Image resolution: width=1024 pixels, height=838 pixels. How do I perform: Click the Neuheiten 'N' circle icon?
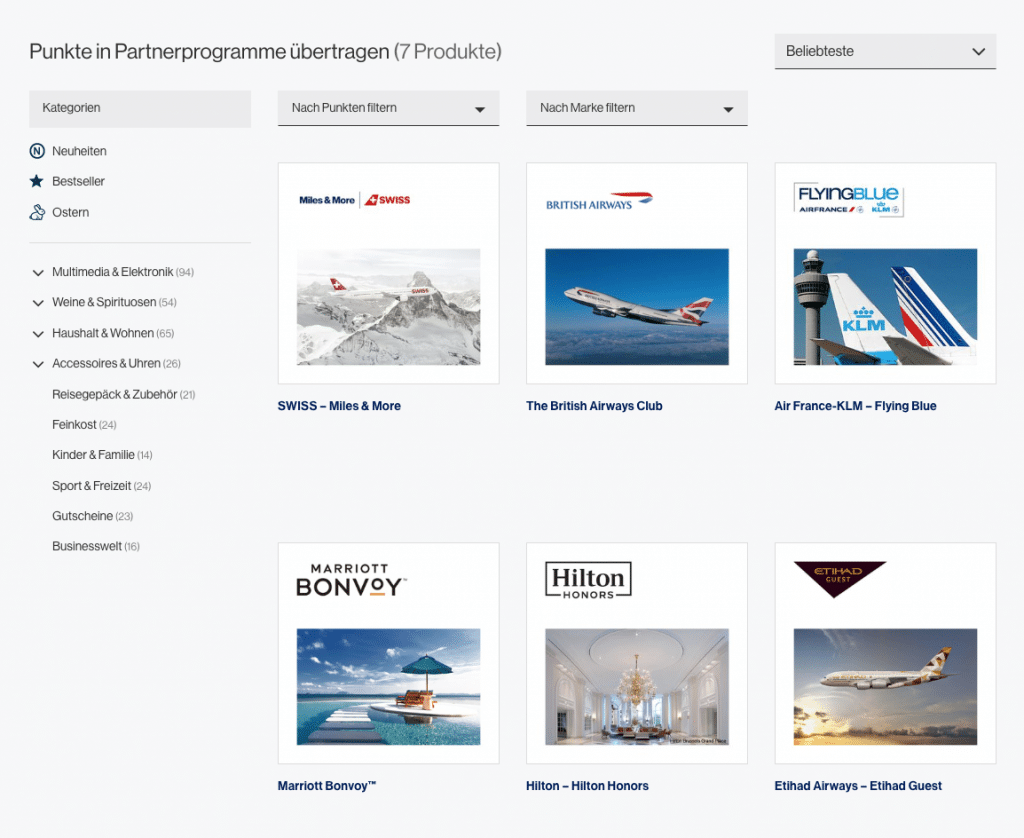click(37, 151)
